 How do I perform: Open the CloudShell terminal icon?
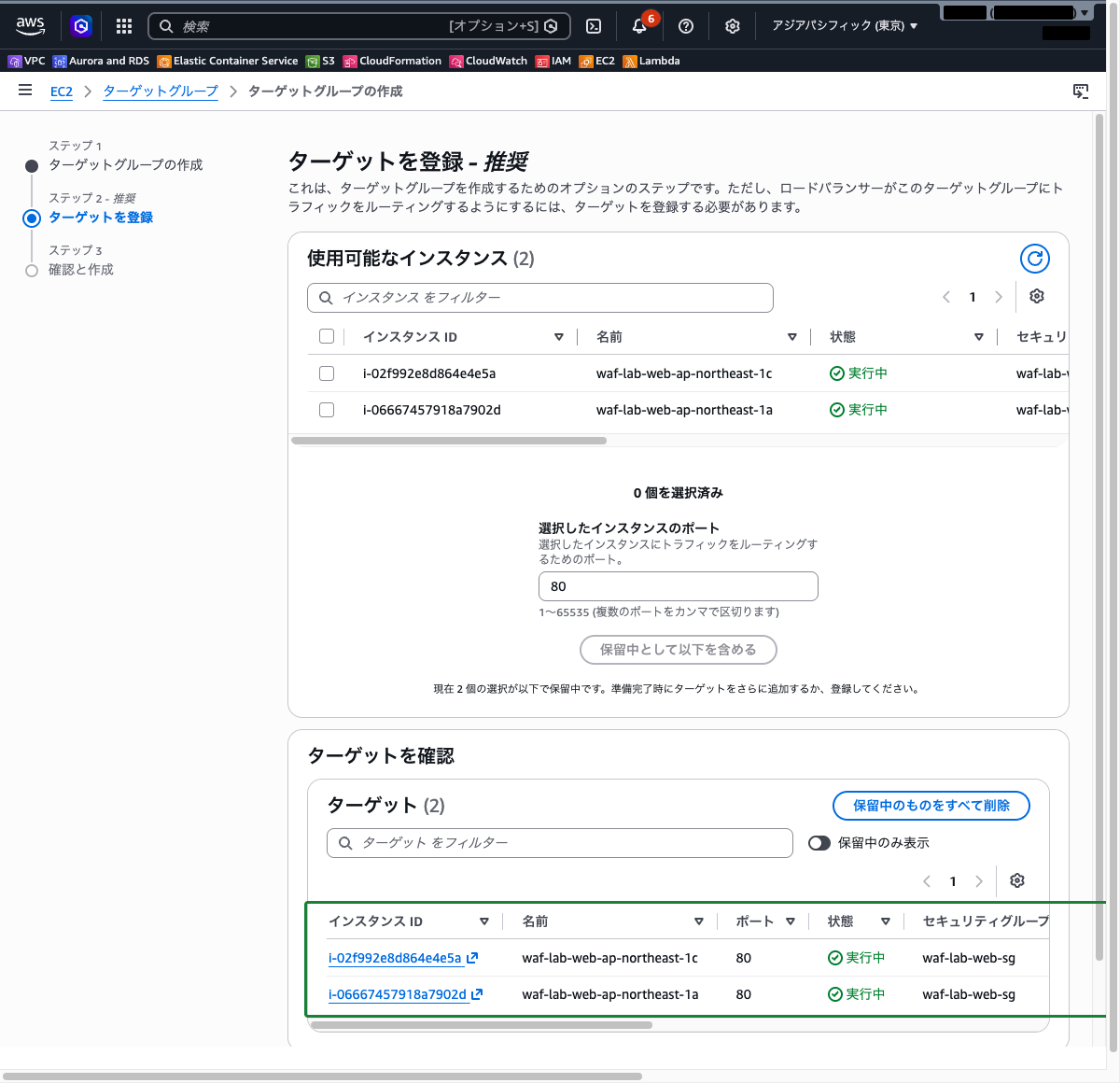(x=594, y=26)
